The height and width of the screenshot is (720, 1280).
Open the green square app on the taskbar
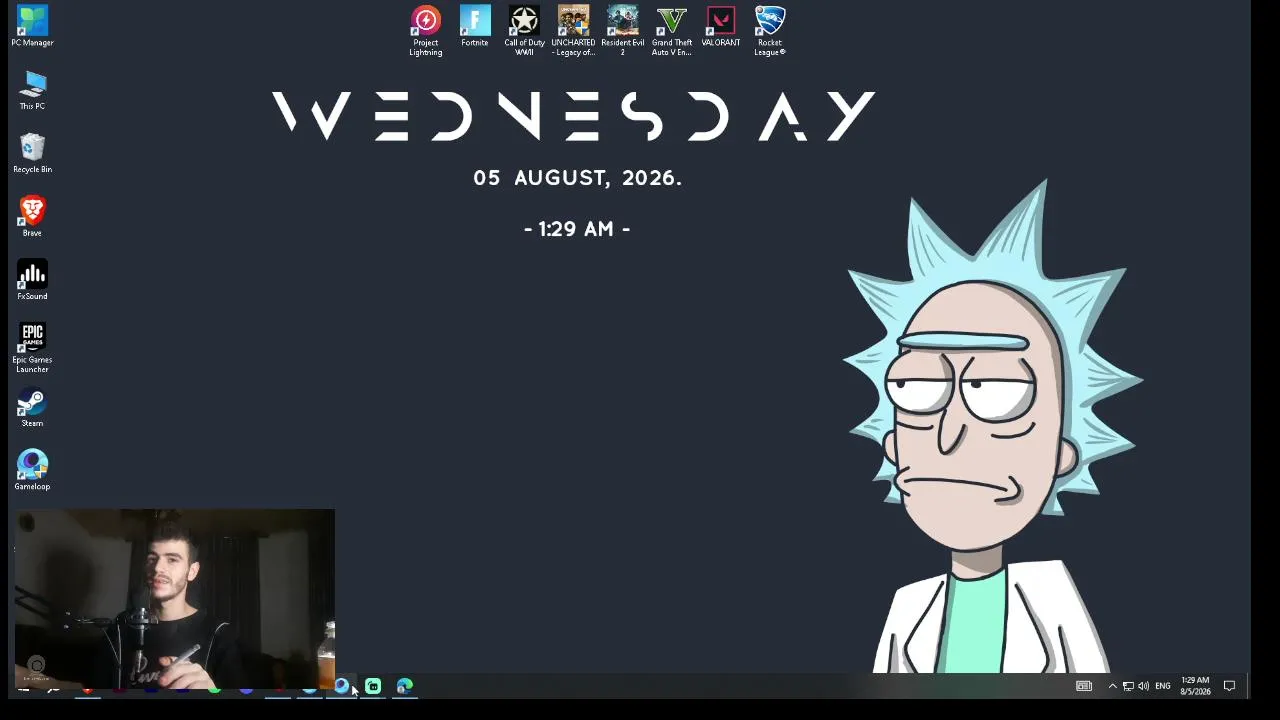(373, 686)
